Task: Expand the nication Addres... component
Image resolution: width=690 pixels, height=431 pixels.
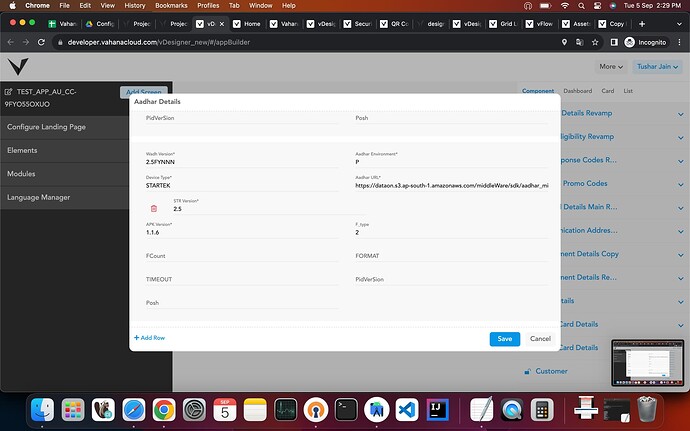Action: point(681,231)
